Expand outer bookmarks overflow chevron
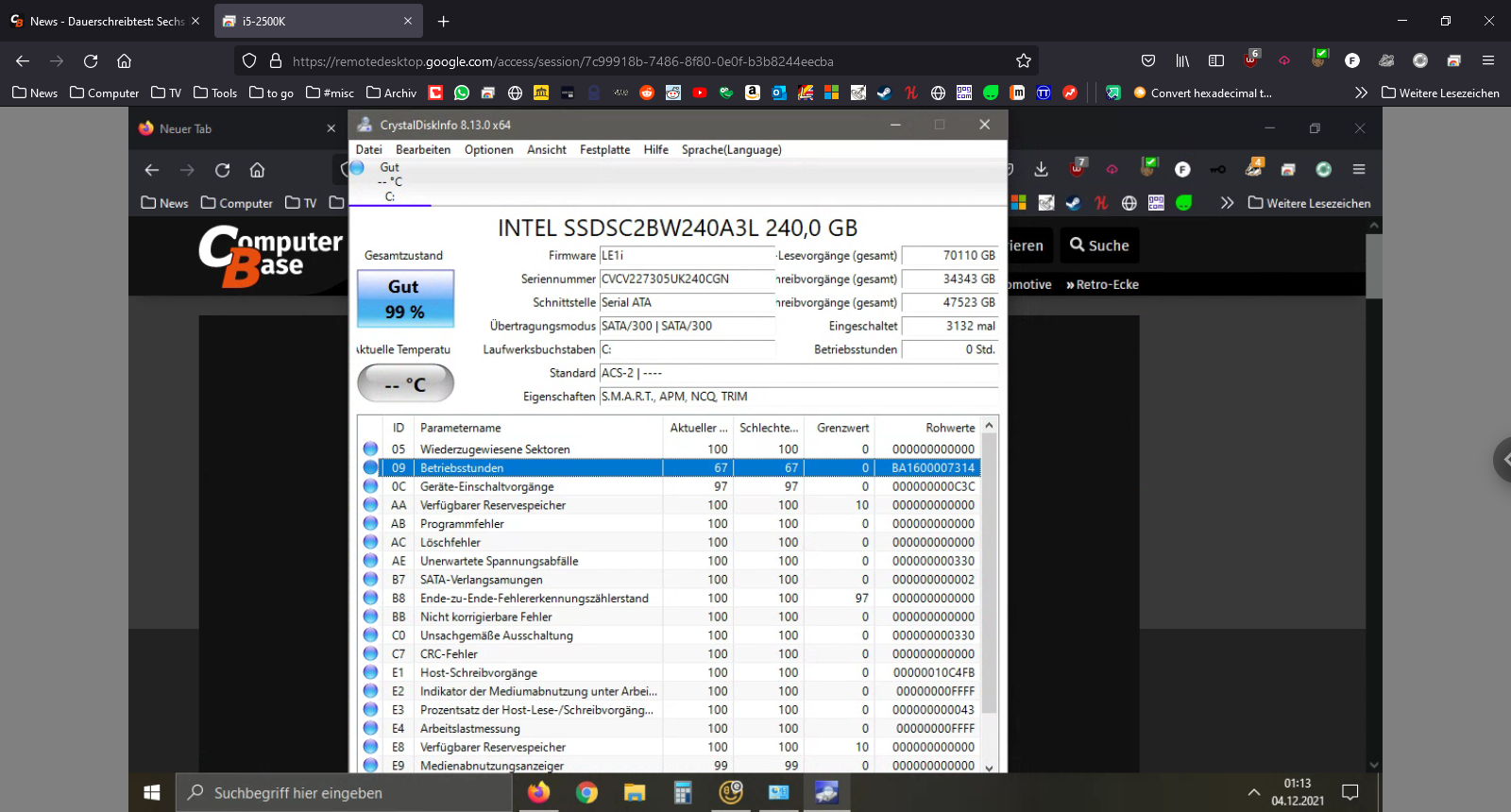 coord(1361,93)
